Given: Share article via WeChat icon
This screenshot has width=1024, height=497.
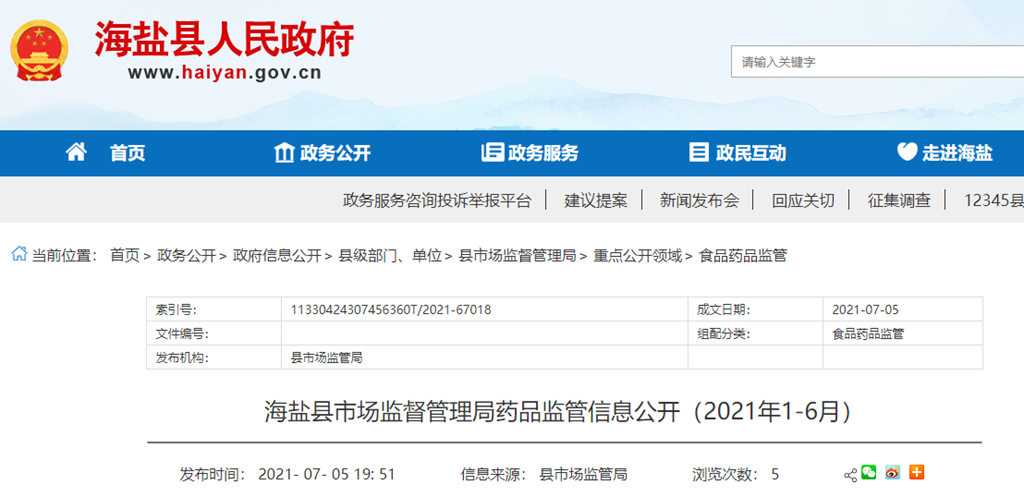Looking at the screenshot, I should [x=869, y=472].
